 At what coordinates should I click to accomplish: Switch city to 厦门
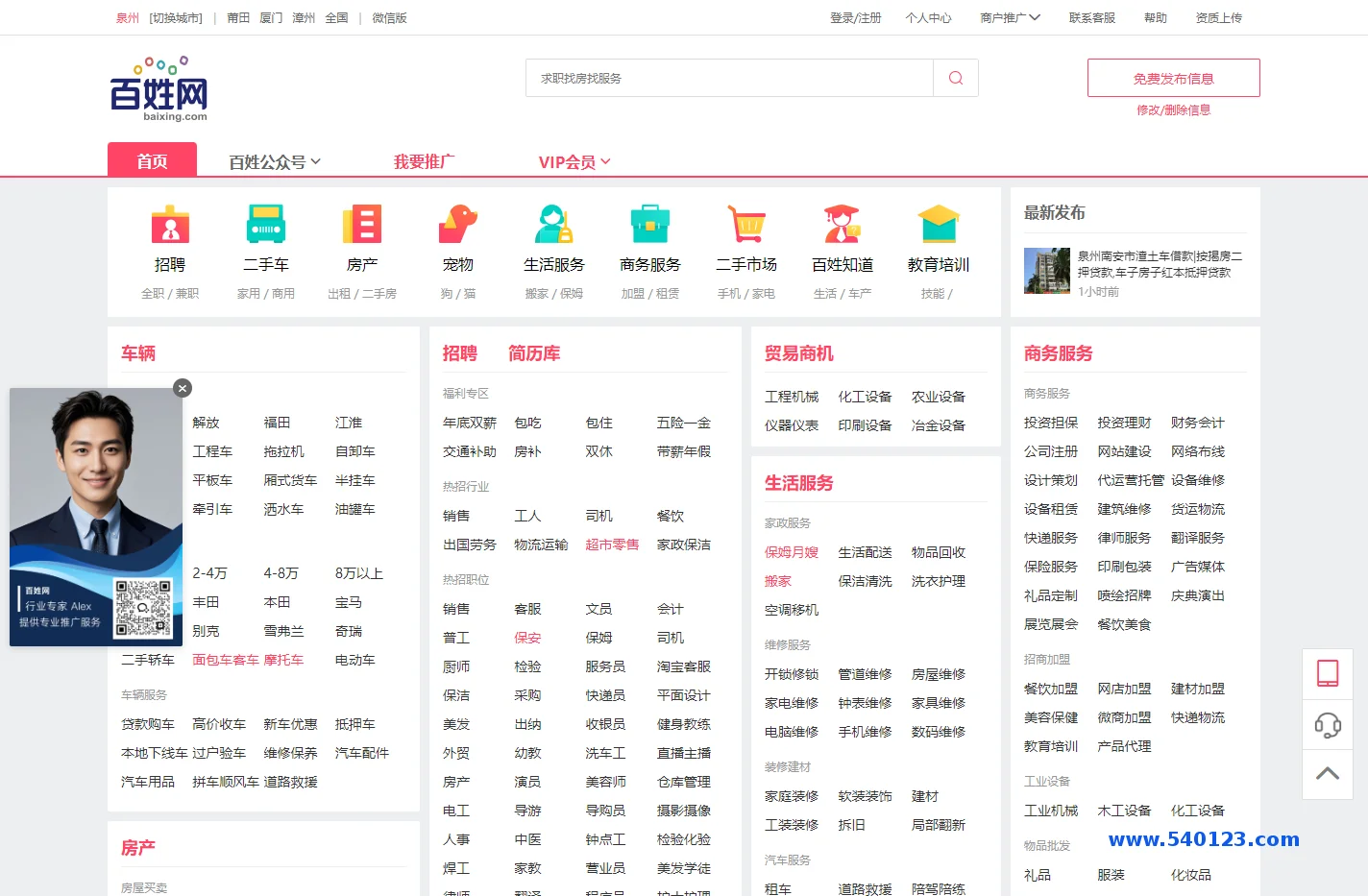click(271, 17)
